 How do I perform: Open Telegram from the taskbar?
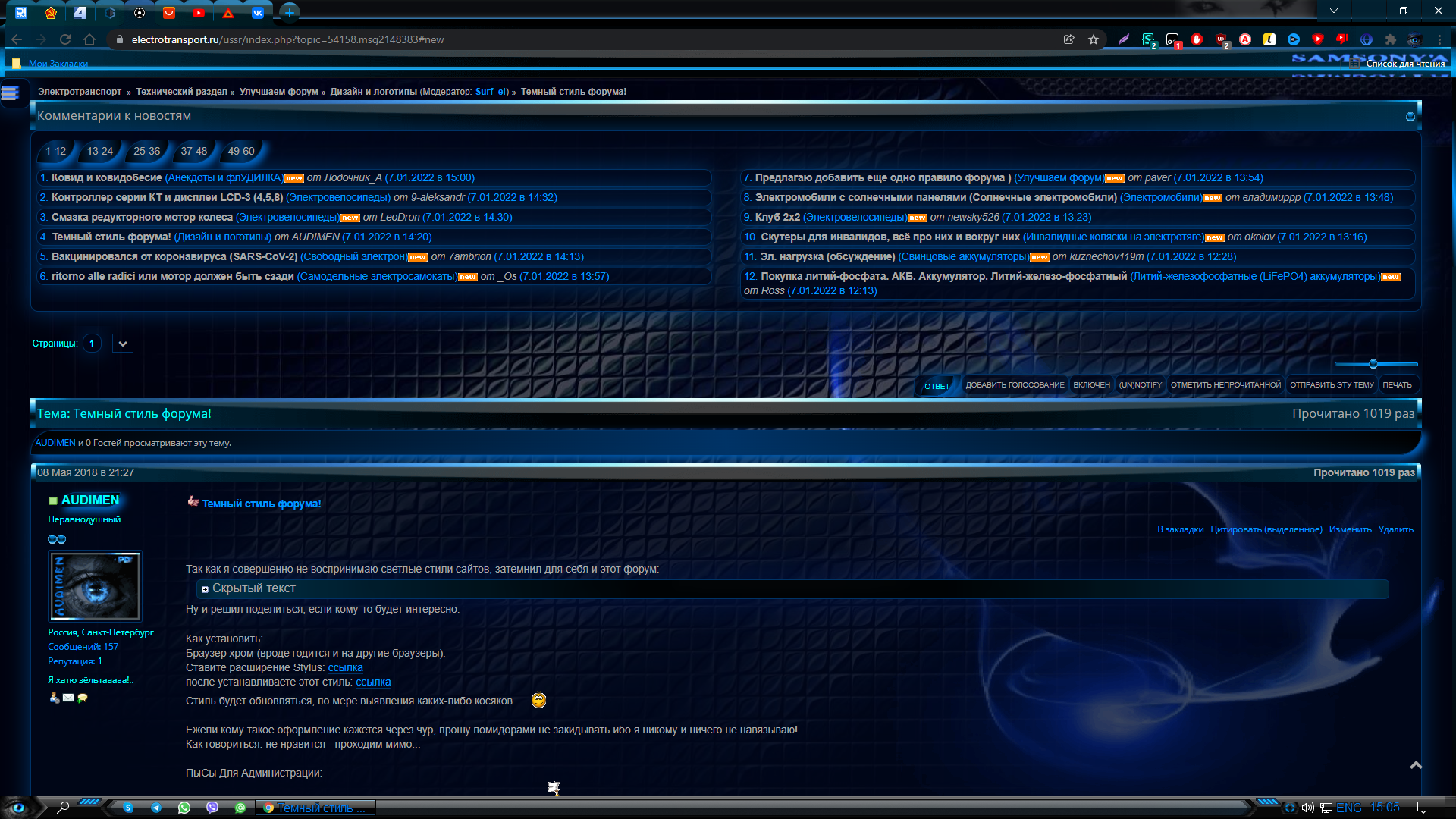click(x=156, y=808)
